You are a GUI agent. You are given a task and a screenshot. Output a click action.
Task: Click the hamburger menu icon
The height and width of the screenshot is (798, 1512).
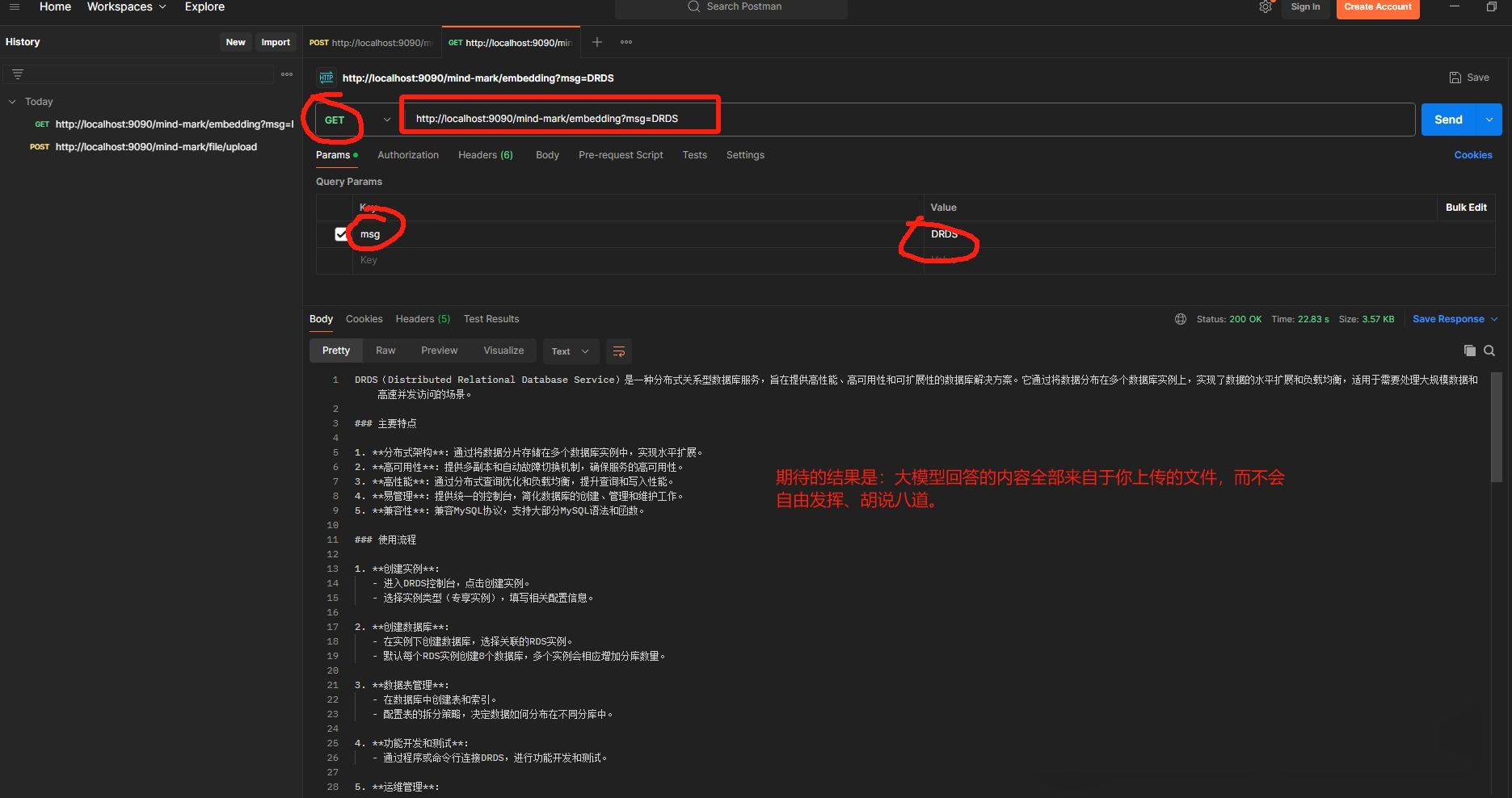(15, 6)
